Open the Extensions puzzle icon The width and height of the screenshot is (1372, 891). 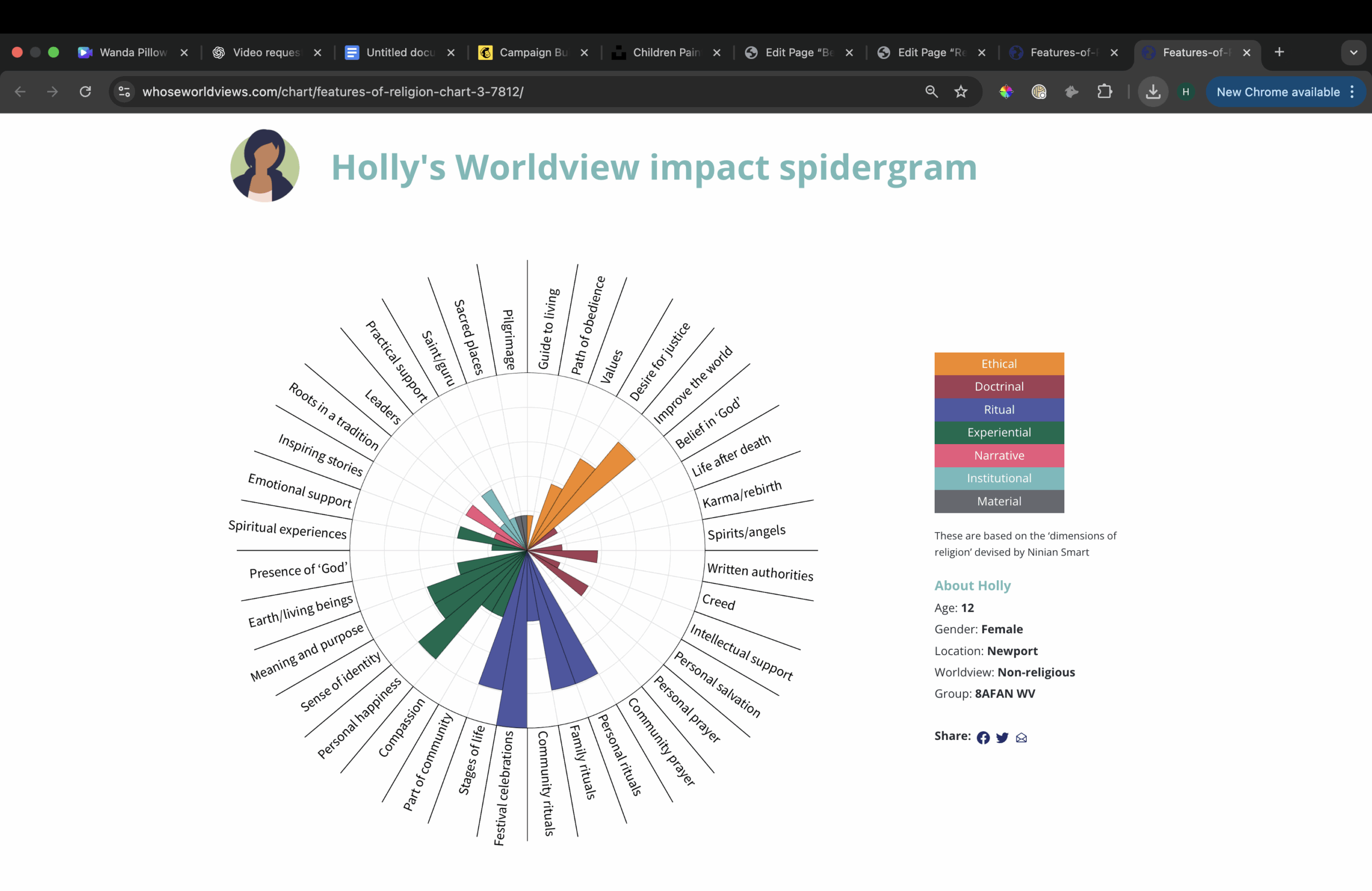click(x=1104, y=92)
